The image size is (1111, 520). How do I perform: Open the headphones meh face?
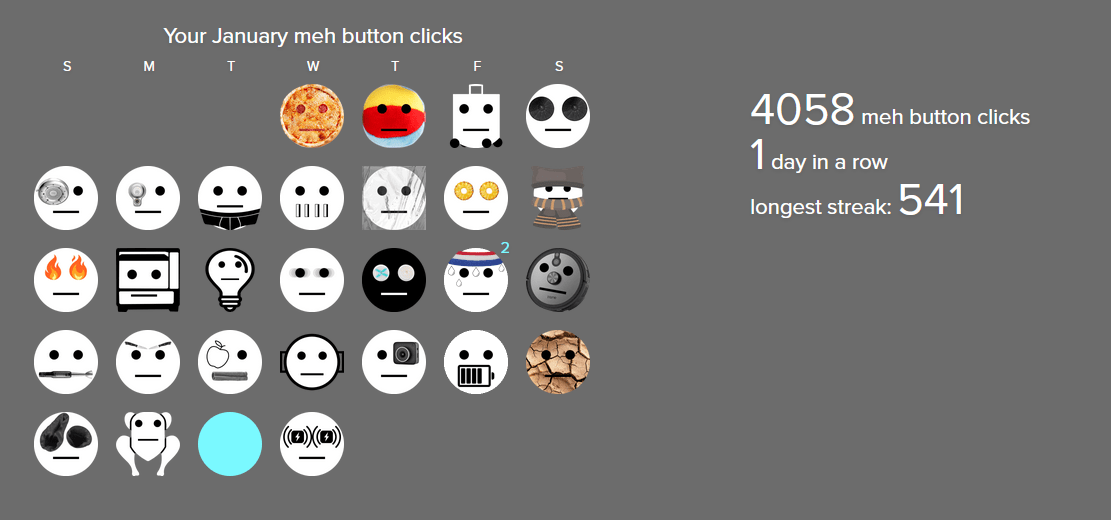[312, 362]
